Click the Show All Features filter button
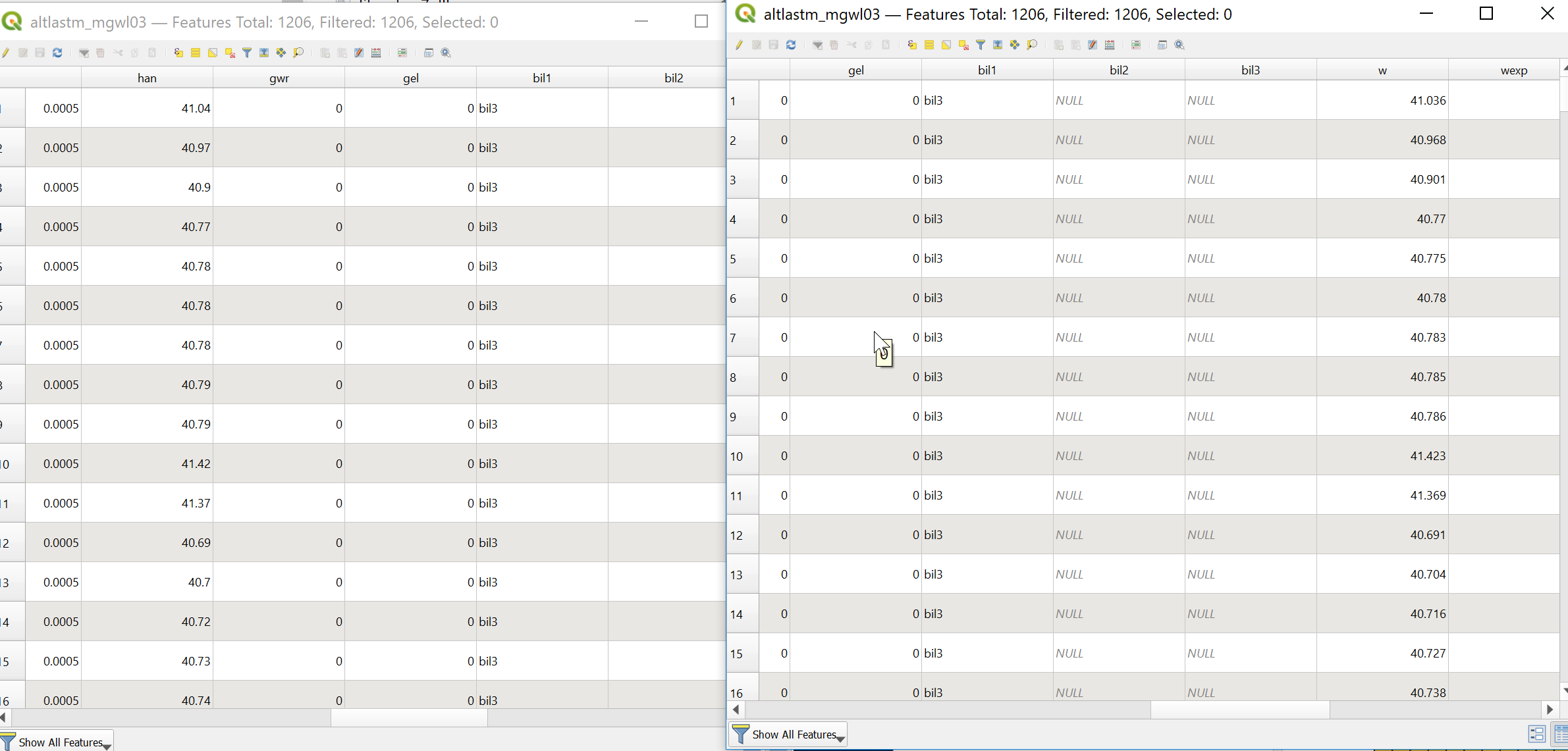 click(x=787, y=735)
